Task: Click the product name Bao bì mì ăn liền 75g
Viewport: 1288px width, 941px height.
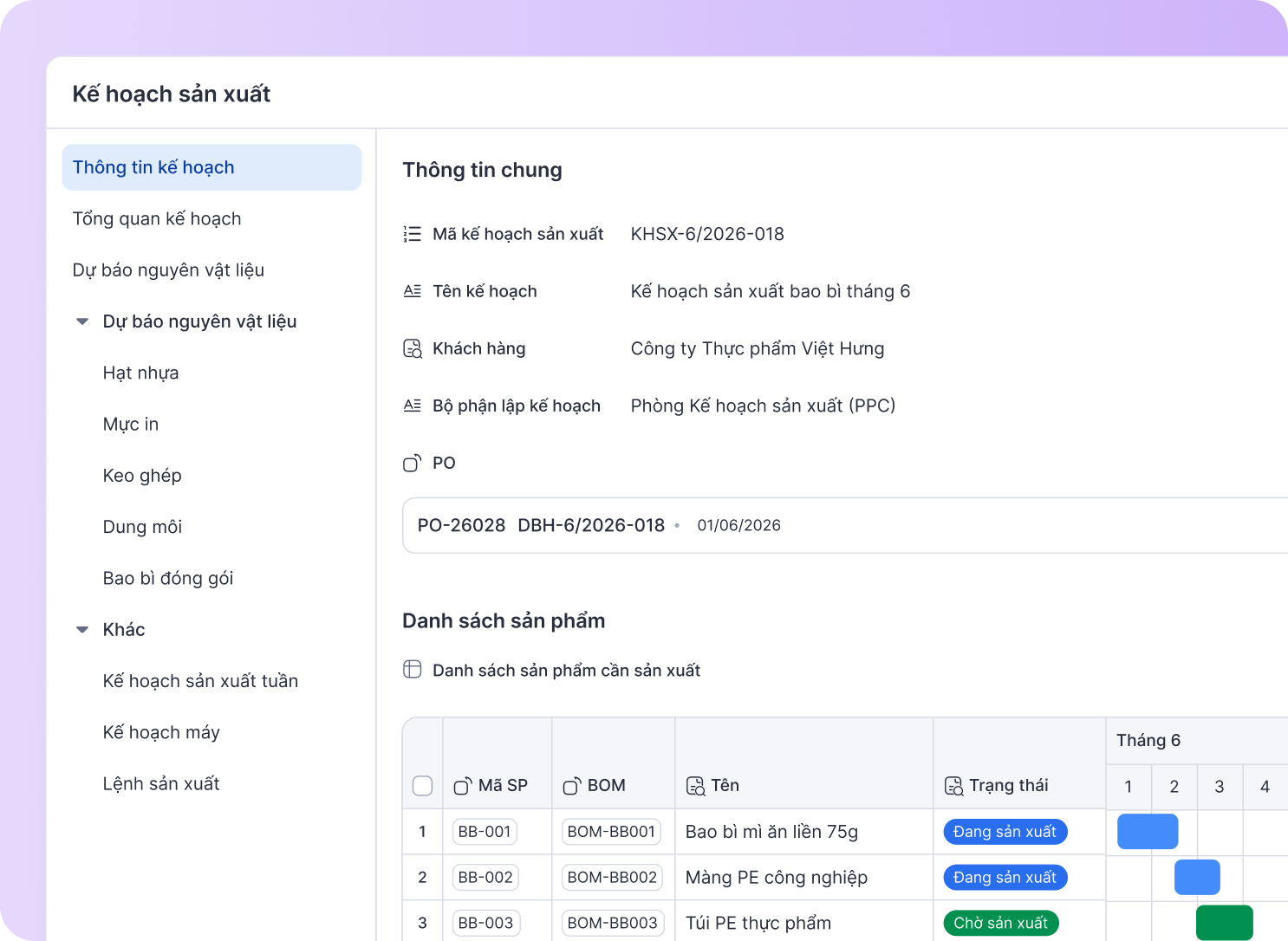Action: tap(771, 832)
